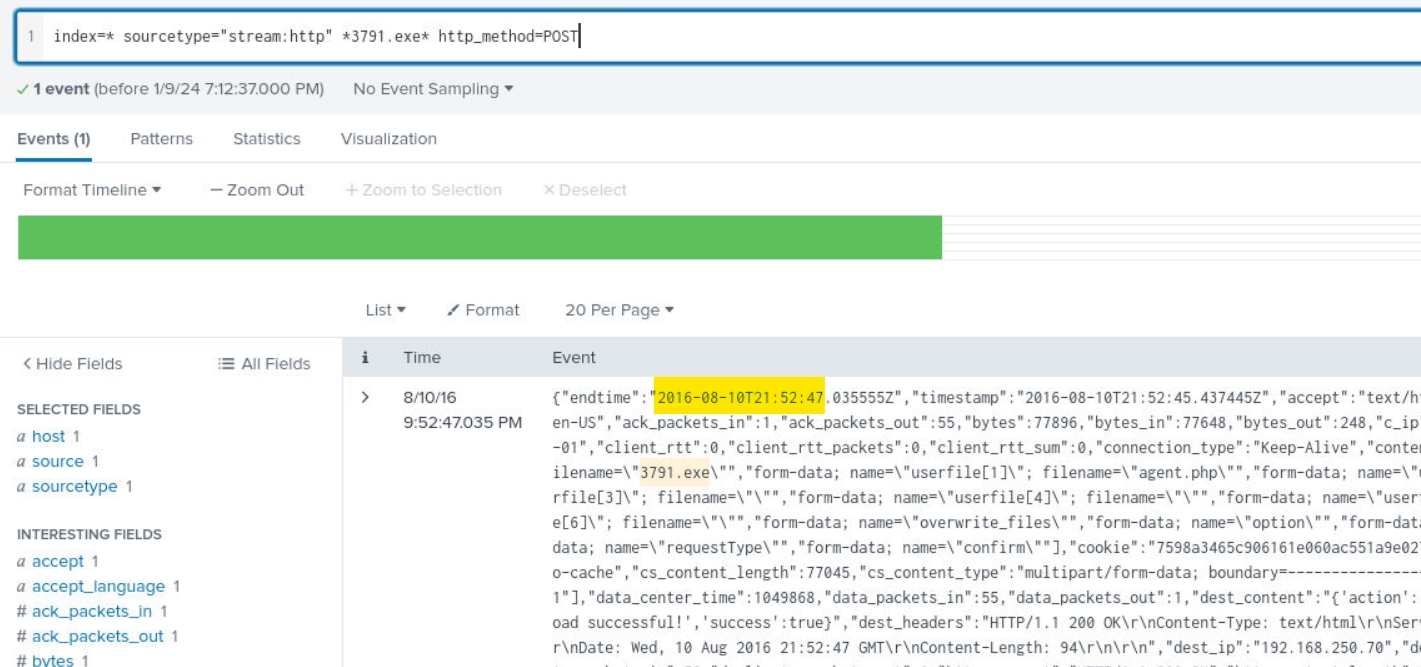The image size is (1421, 667).
Task: Open the All Fields list
Action: point(264,364)
